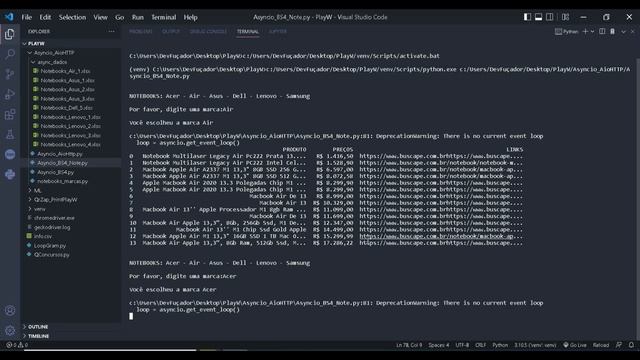Switch to the Jupyter panel tab
The height and width of the screenshot is (360, 640).
pos(278,31)
